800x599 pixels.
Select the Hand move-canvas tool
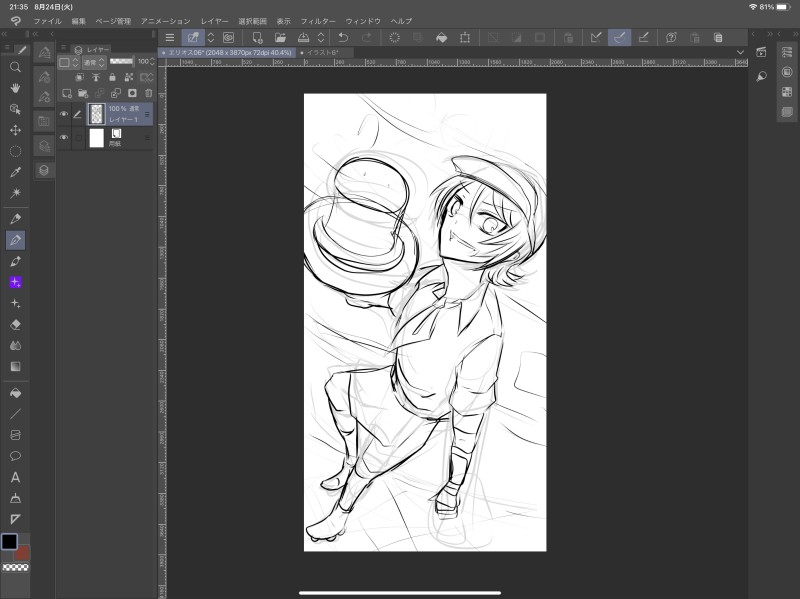(x=15, y=88)
